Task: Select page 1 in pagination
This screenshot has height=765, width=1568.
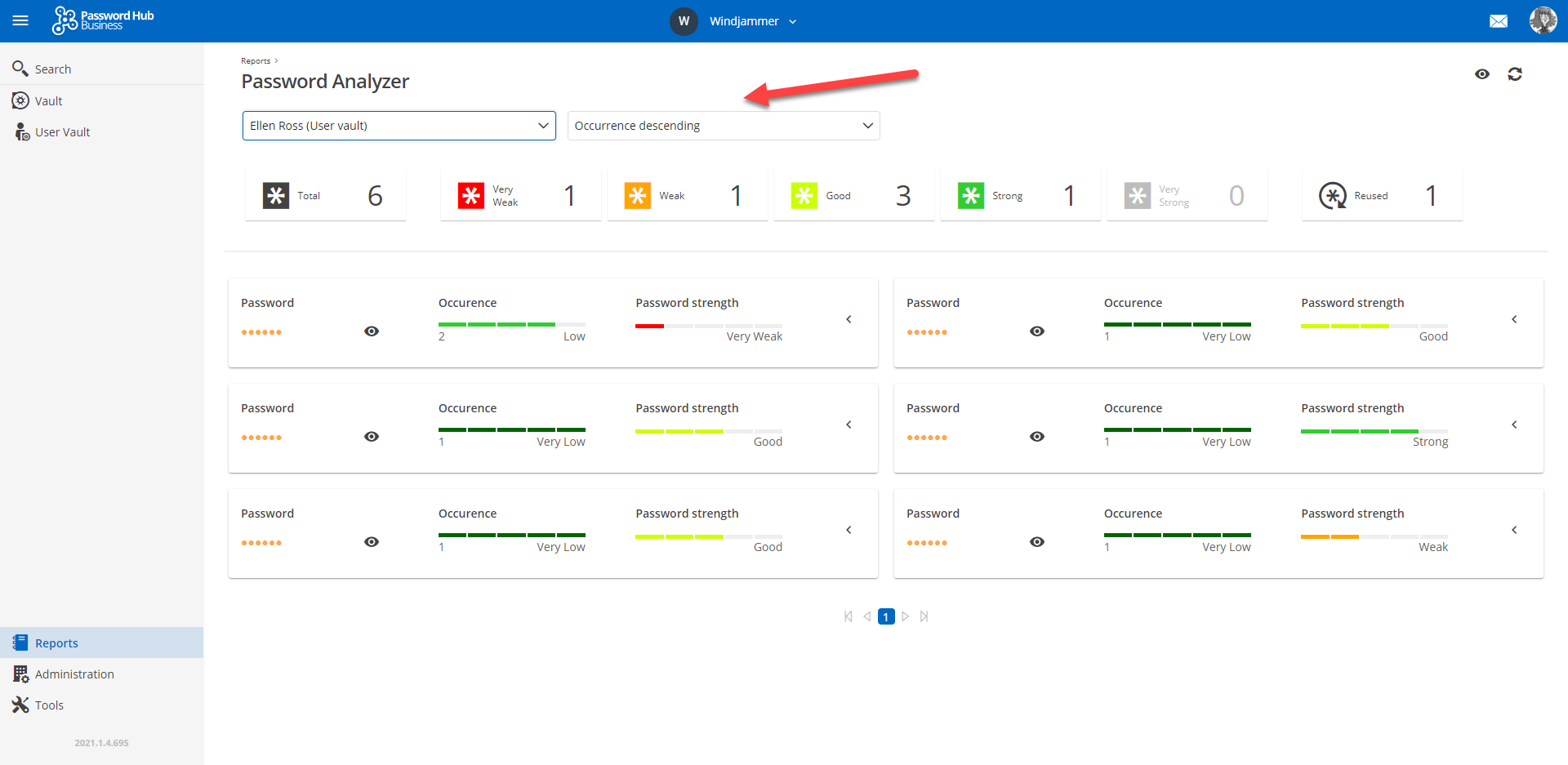Action: [886, 617]
